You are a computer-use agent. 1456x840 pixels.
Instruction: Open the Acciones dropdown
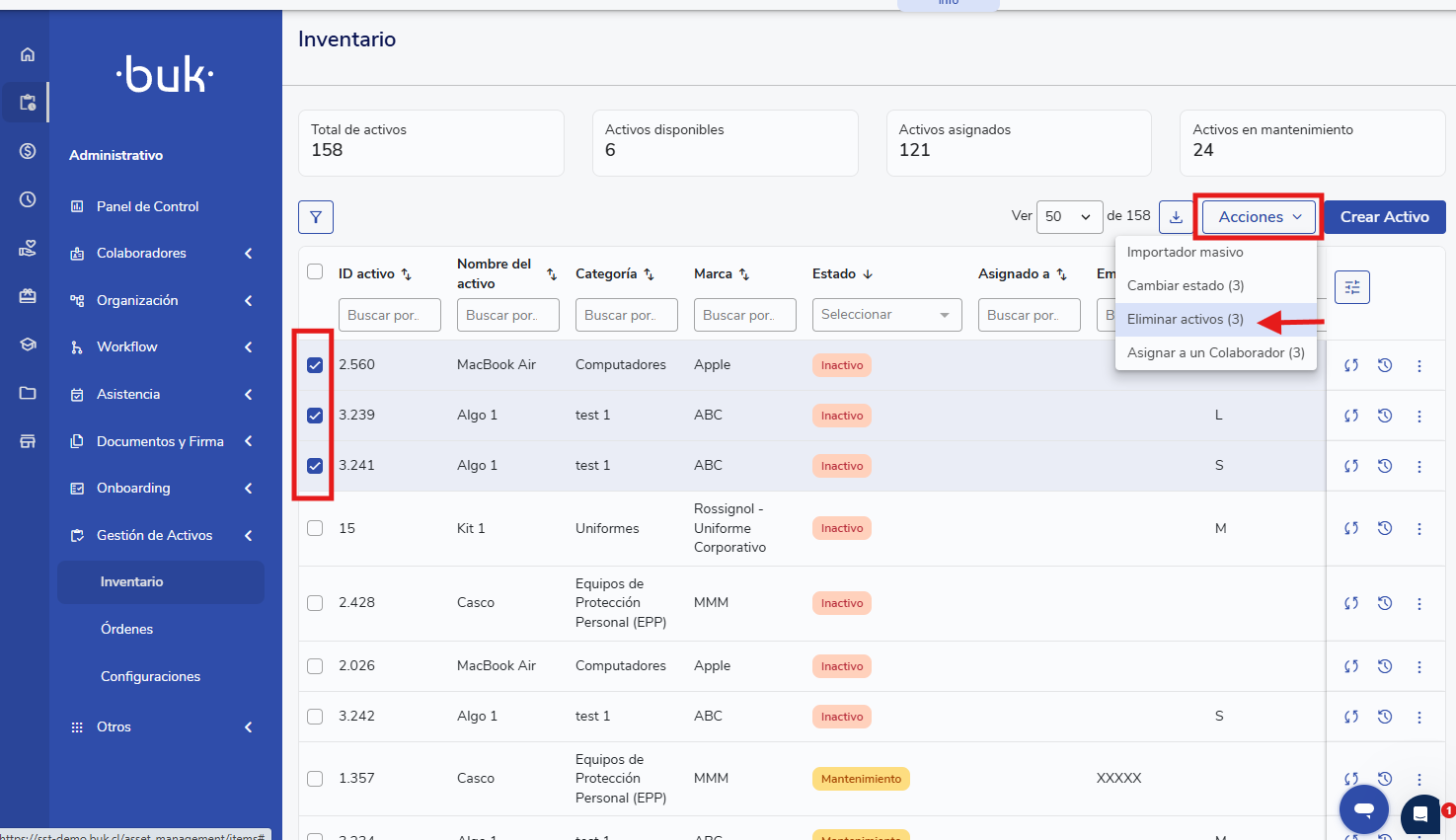1260,217
